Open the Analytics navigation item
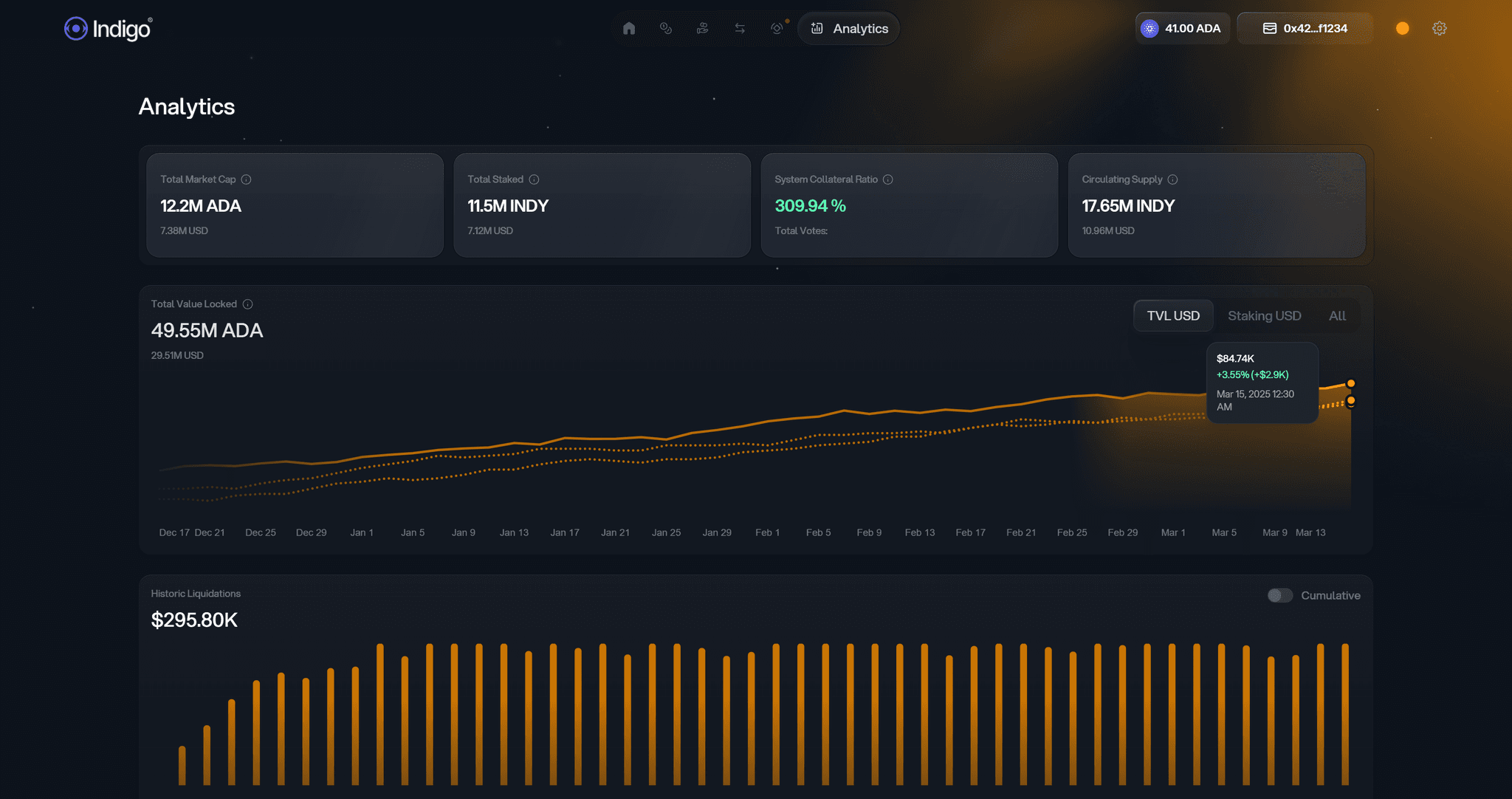The height and width of the screenshot is (799, 1512). (848, 28)
